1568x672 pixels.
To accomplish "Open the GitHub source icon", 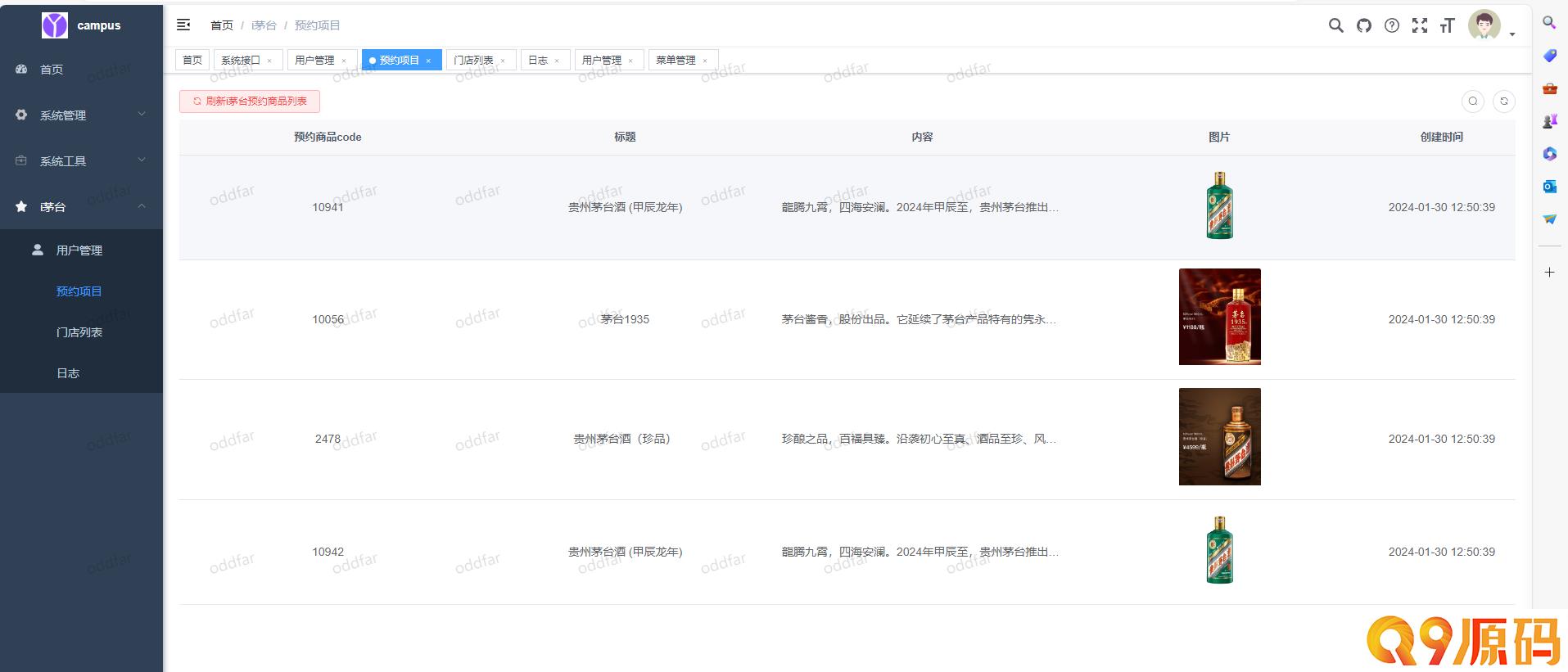I will [1363, 25].
